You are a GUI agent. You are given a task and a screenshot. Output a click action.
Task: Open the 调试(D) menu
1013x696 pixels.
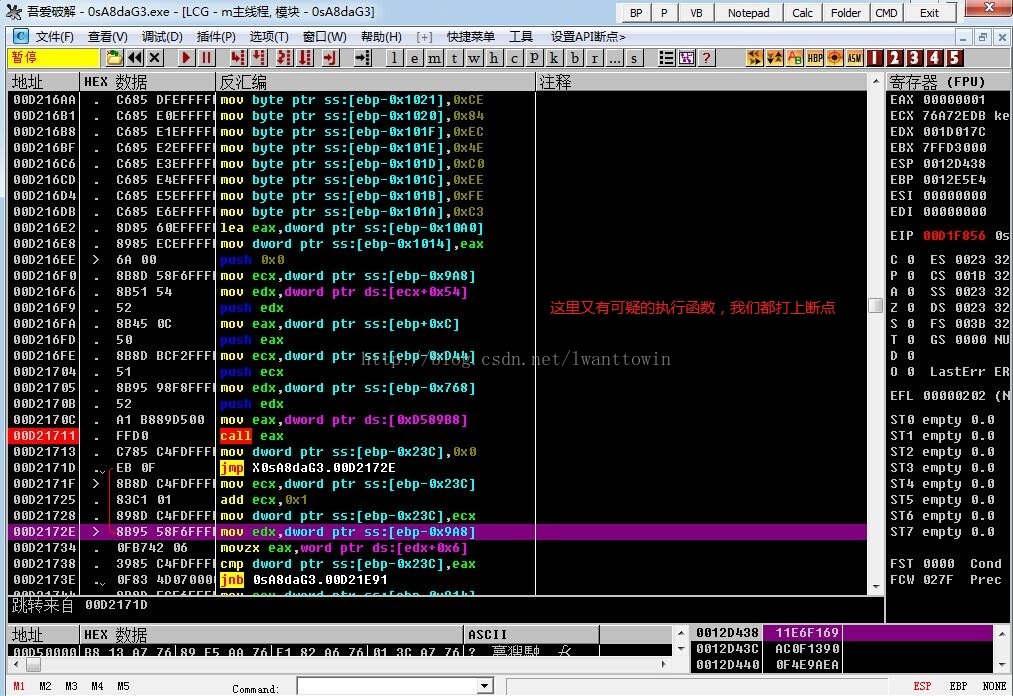pos(162,37)
